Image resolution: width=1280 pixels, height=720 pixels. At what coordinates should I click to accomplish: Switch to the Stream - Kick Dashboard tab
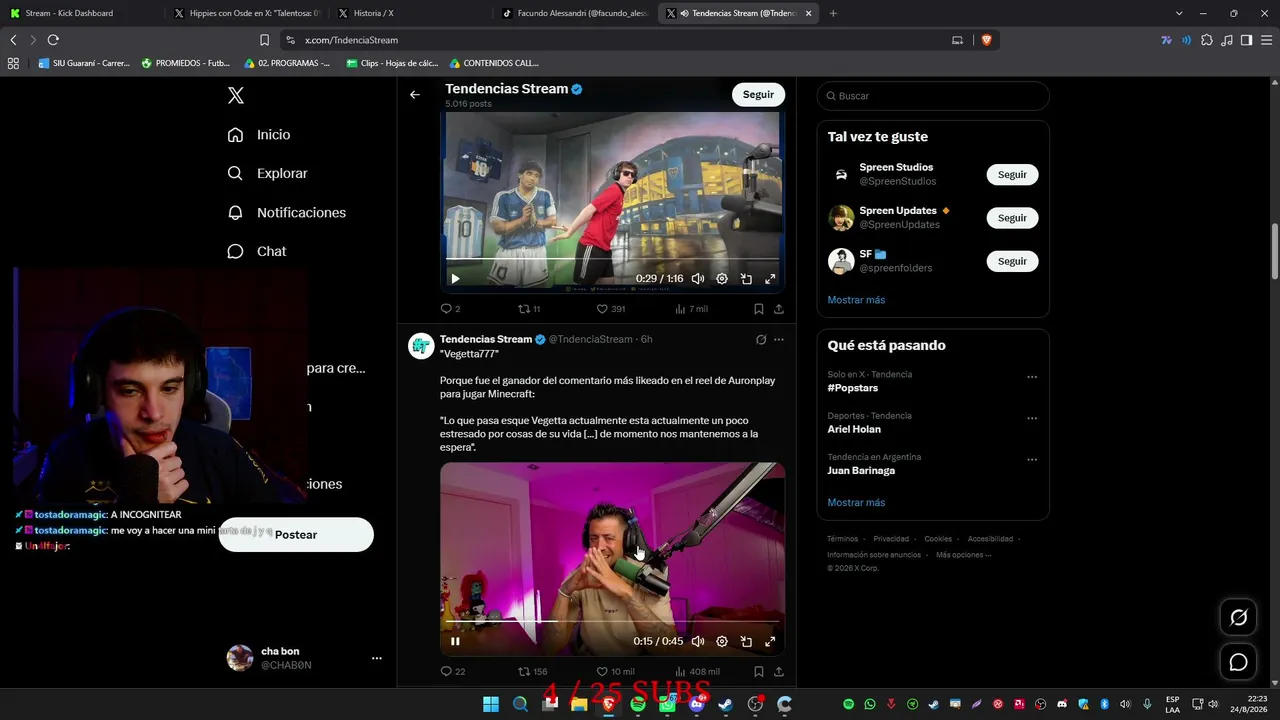[80, 13]
